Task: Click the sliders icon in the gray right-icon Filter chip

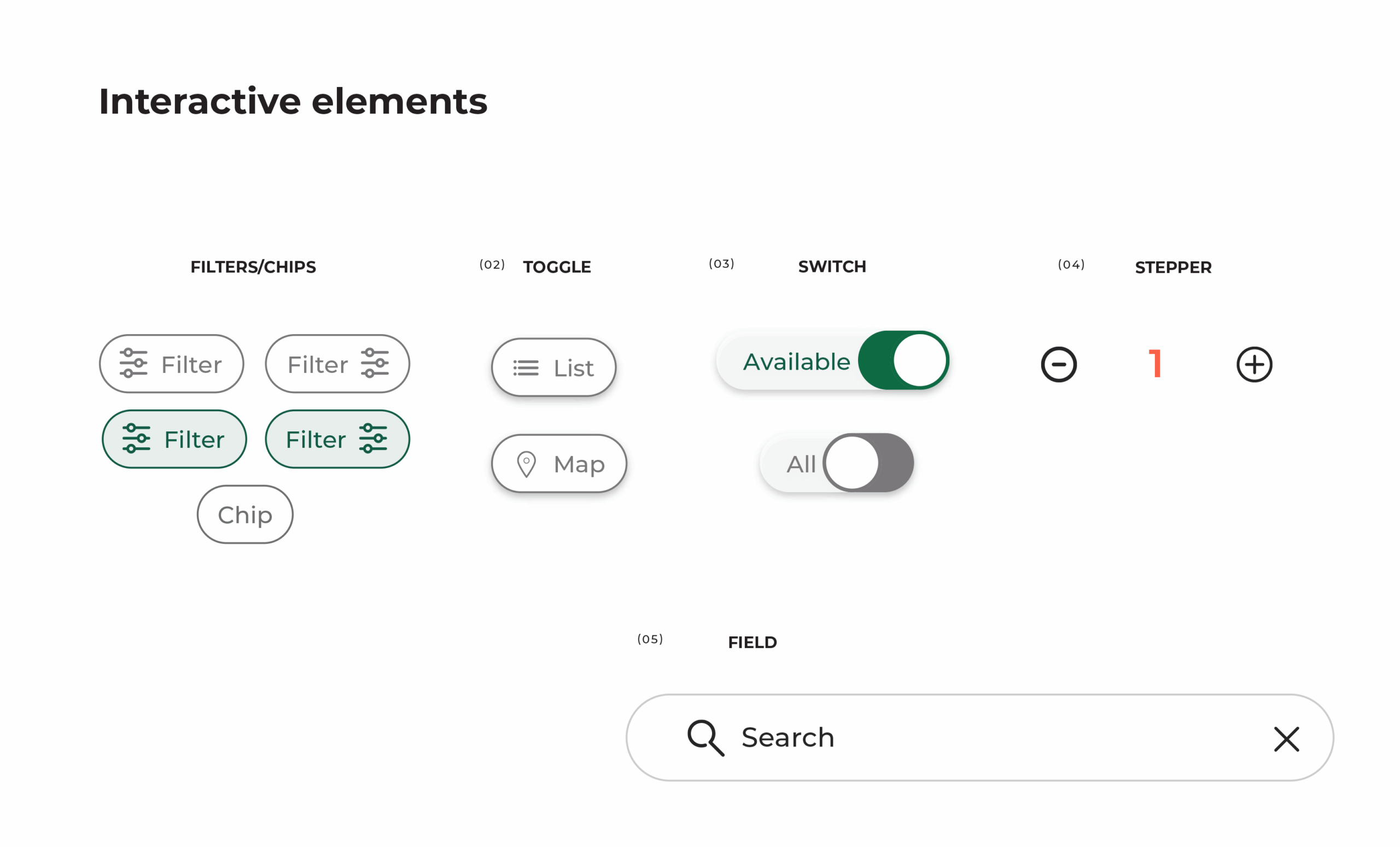Action: tap(375, 363)
